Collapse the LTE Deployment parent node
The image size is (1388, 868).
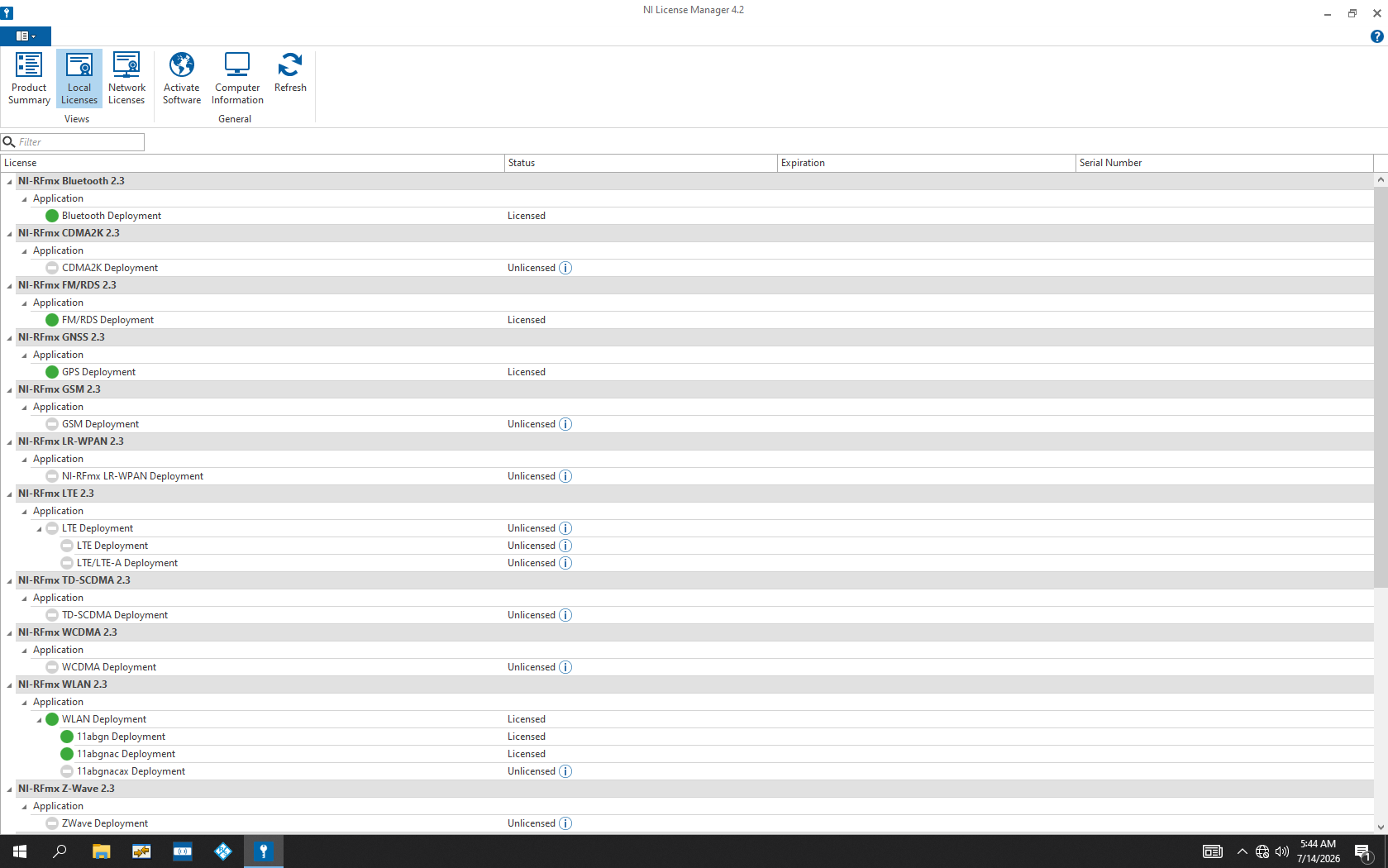coord(40,529)
